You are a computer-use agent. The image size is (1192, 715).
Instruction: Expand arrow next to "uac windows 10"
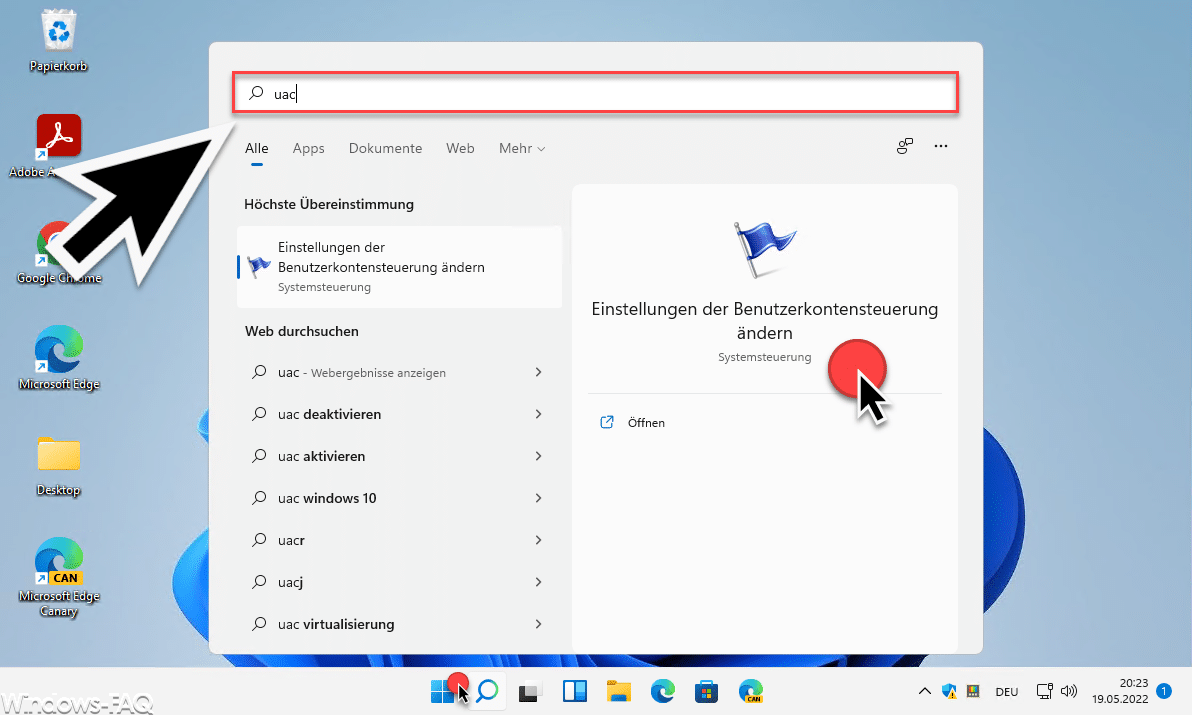[x=538, y=498]
